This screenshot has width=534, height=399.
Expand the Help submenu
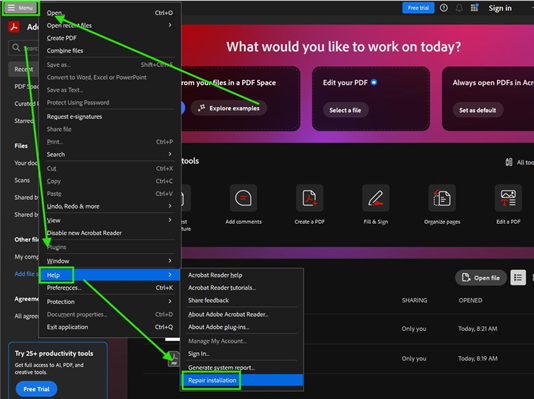point(110,275)
